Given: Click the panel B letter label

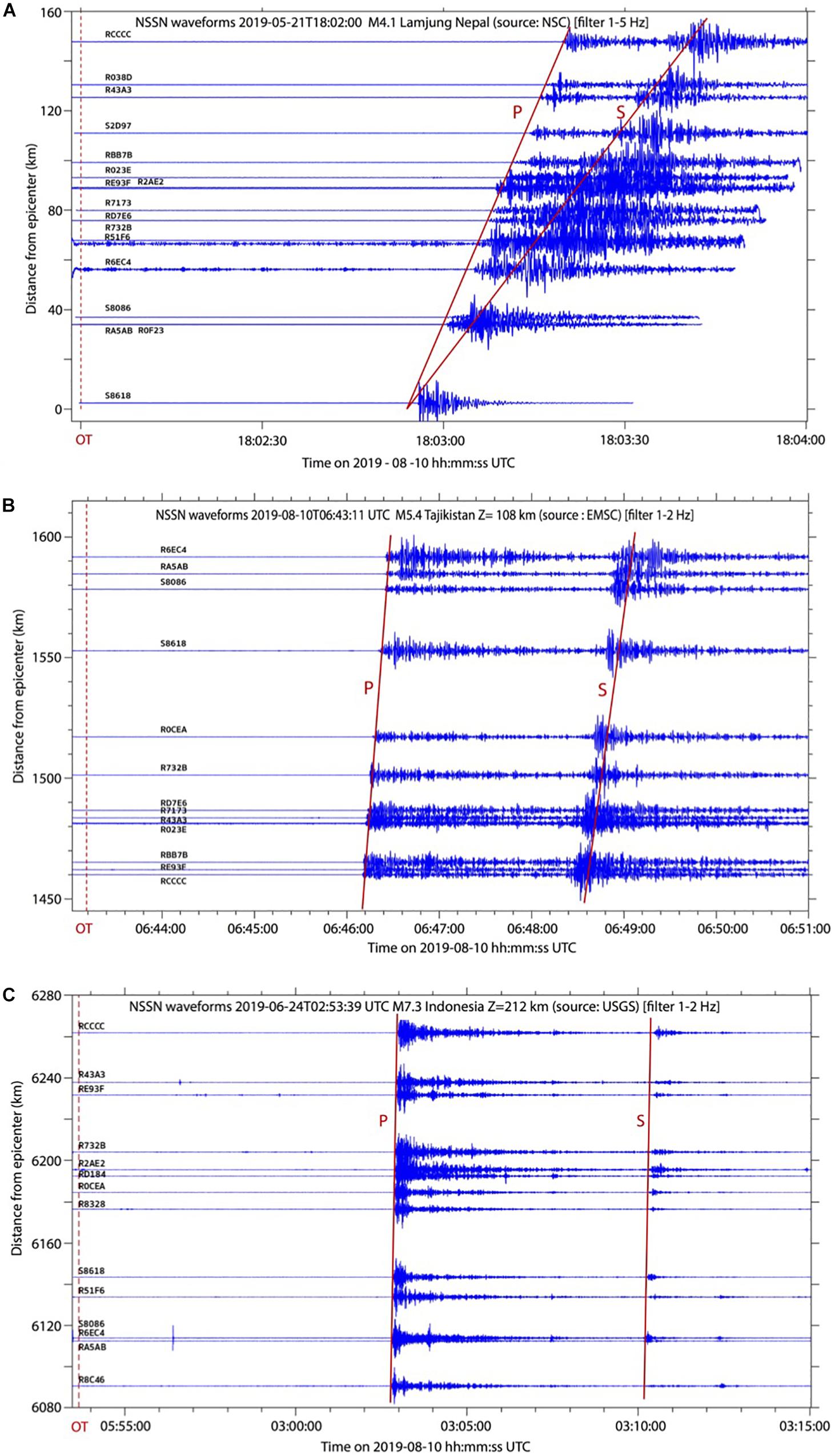Looking at the screenshot, I should pyautogui.click(x=8, y=506).
